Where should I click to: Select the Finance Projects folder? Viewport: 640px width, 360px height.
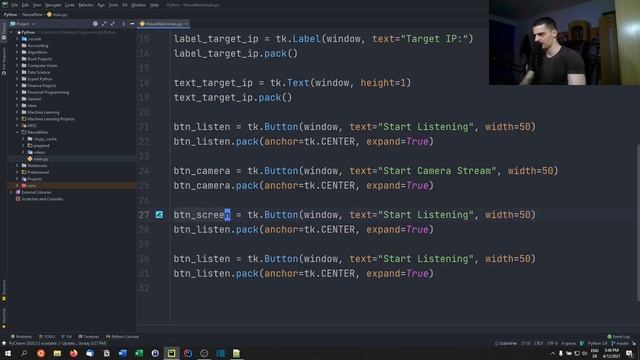click(x=39, y=86)
